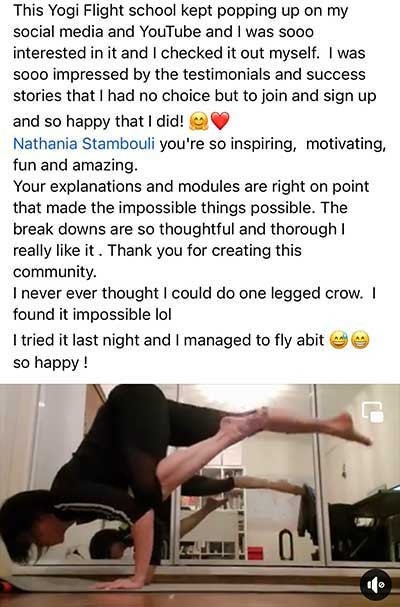Click the text "so happy !"
The image size is (400, 607).
tap(50, 363)
